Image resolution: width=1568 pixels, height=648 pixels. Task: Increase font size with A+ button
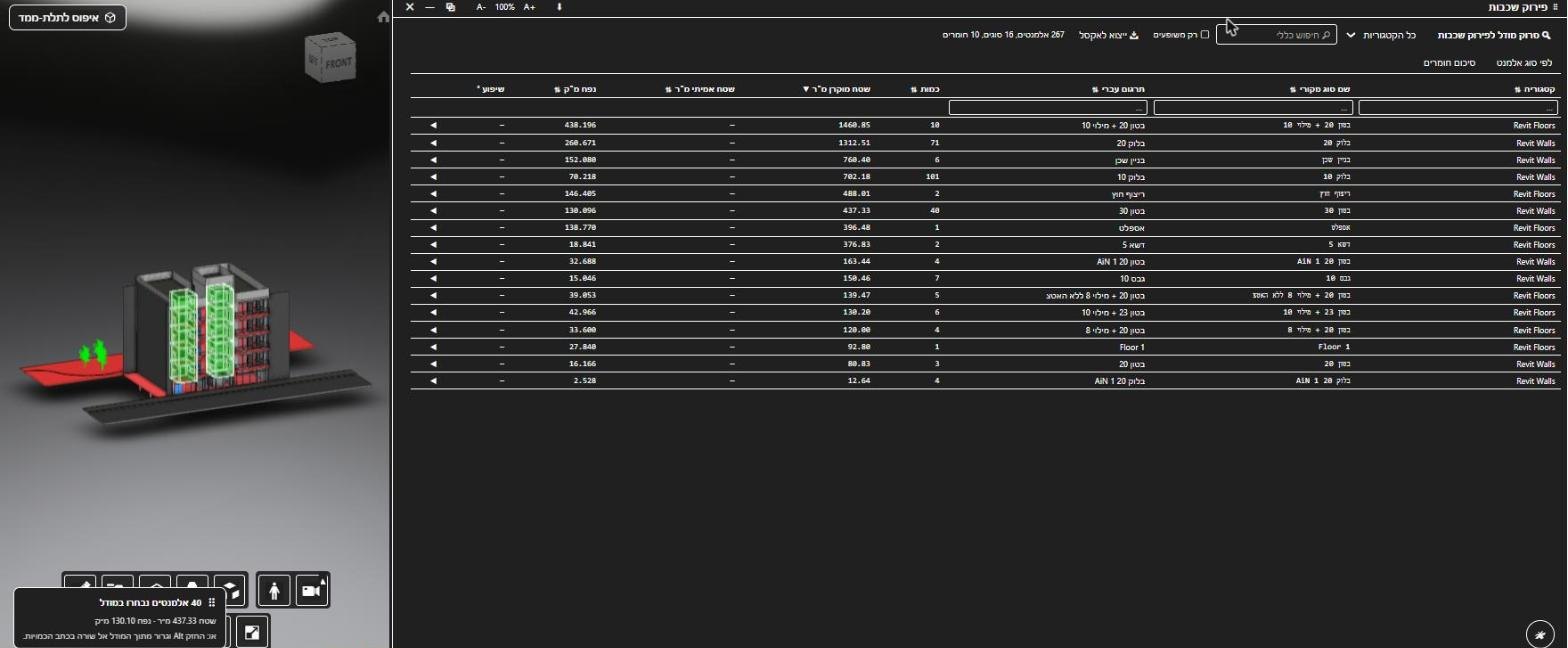[x=530, y=7]
